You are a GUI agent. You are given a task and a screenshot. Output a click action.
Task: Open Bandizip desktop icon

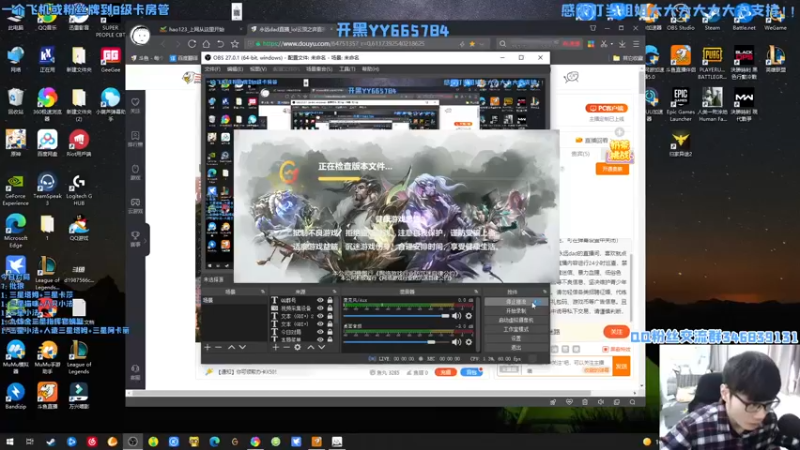(15, 396)
